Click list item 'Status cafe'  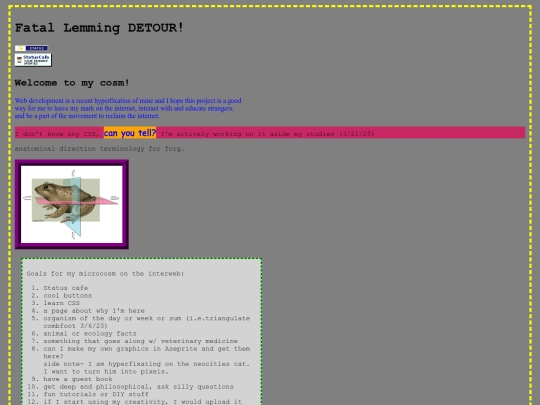[65, 288]
